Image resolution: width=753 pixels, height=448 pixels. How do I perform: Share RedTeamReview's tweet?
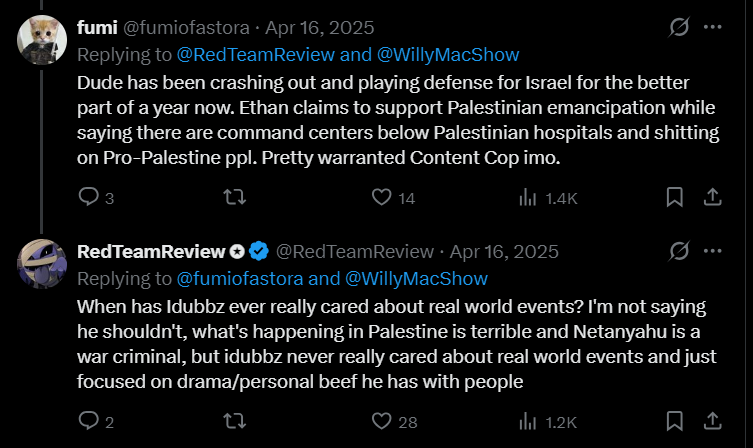[713, 421]
